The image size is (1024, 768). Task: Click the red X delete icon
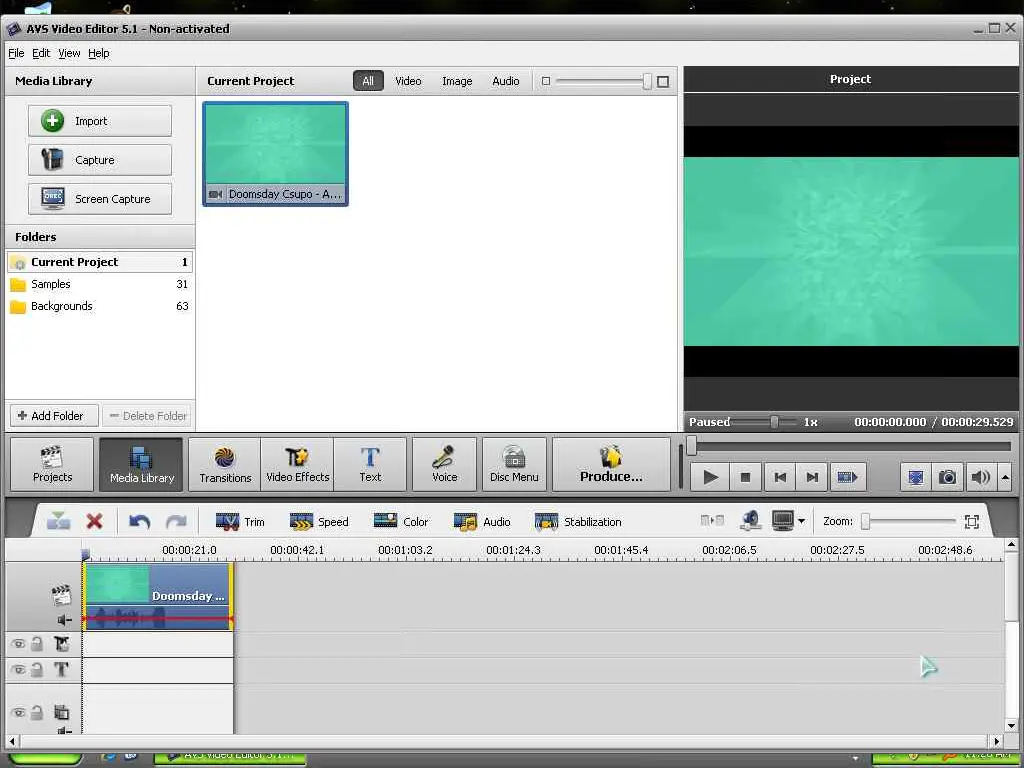[x=95, y=521]
